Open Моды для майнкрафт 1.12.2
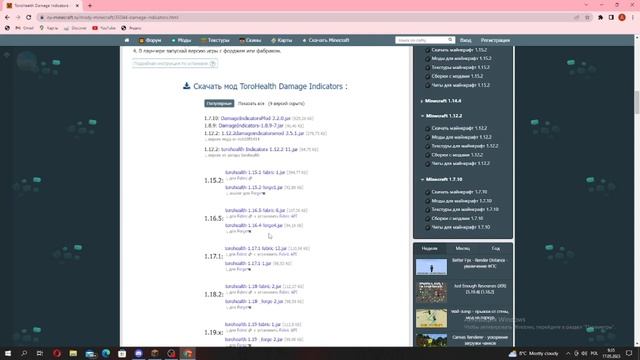640x360 pixels. coord(462,137)
